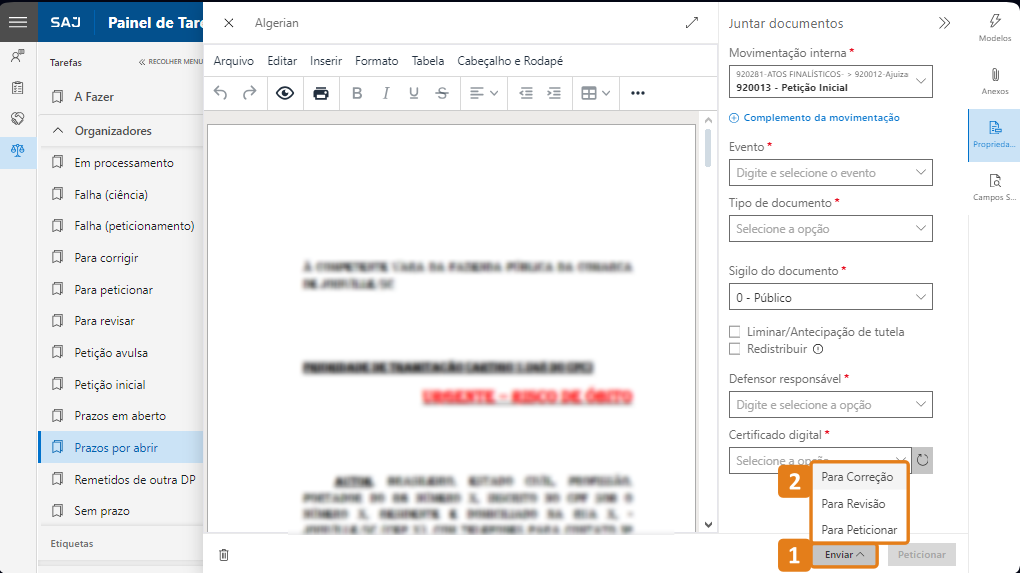This screenshot has height=573, width=1020.
Task: Click the redo arrow in editor toolbar
Action: click(x=249, y=93)
